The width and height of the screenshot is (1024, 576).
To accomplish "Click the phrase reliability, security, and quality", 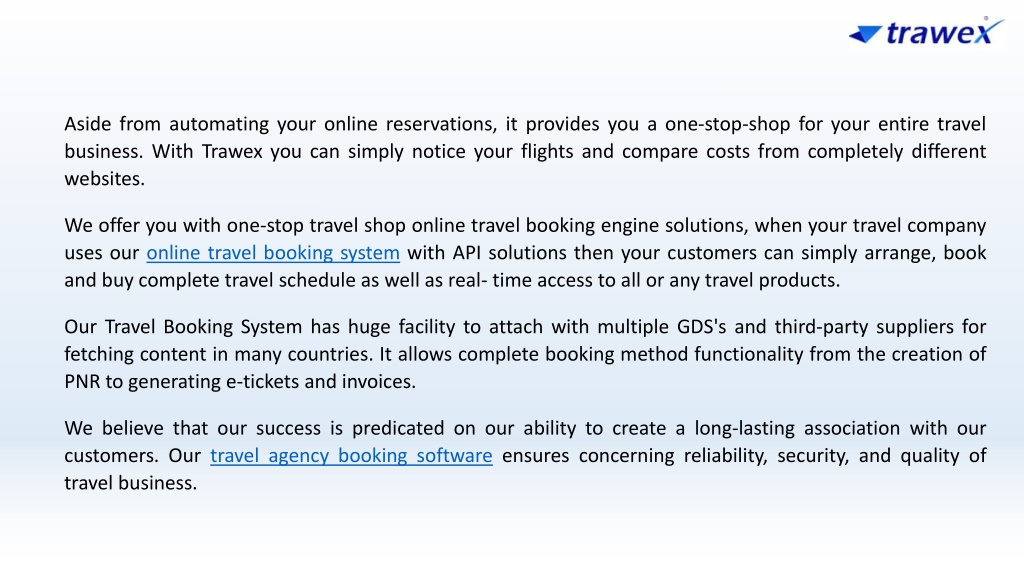I will click(x=822, y=456).
